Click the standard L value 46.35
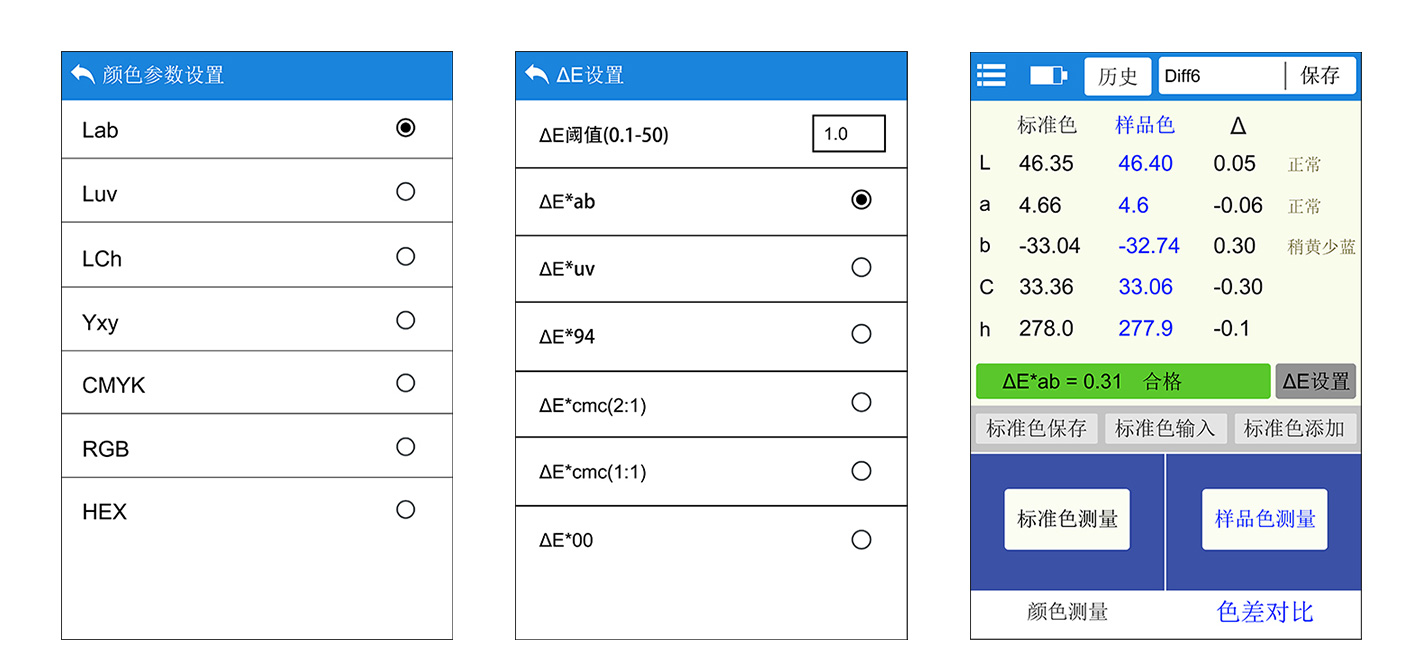1423x666 pixels. point(1046,164)
